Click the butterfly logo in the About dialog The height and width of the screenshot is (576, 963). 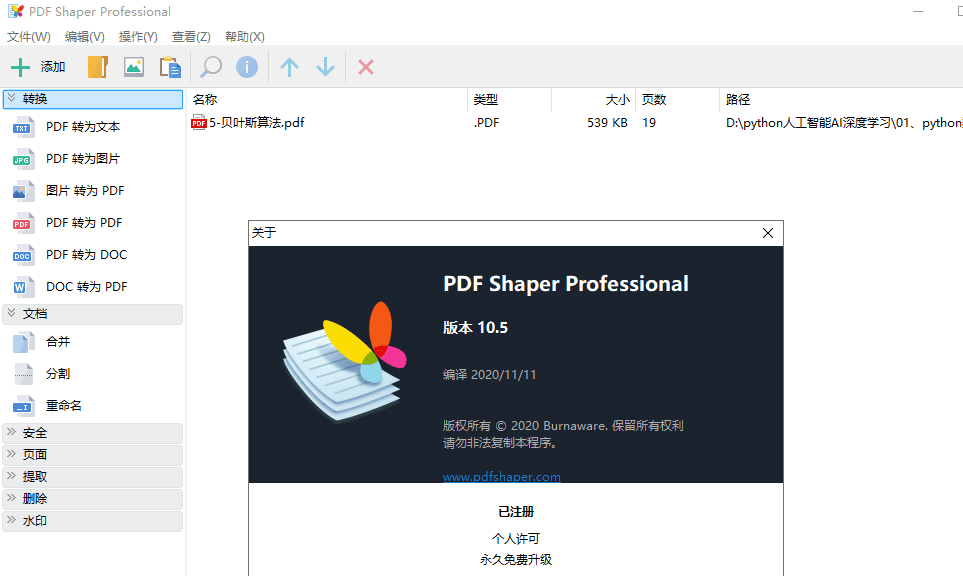click(344, 361)
